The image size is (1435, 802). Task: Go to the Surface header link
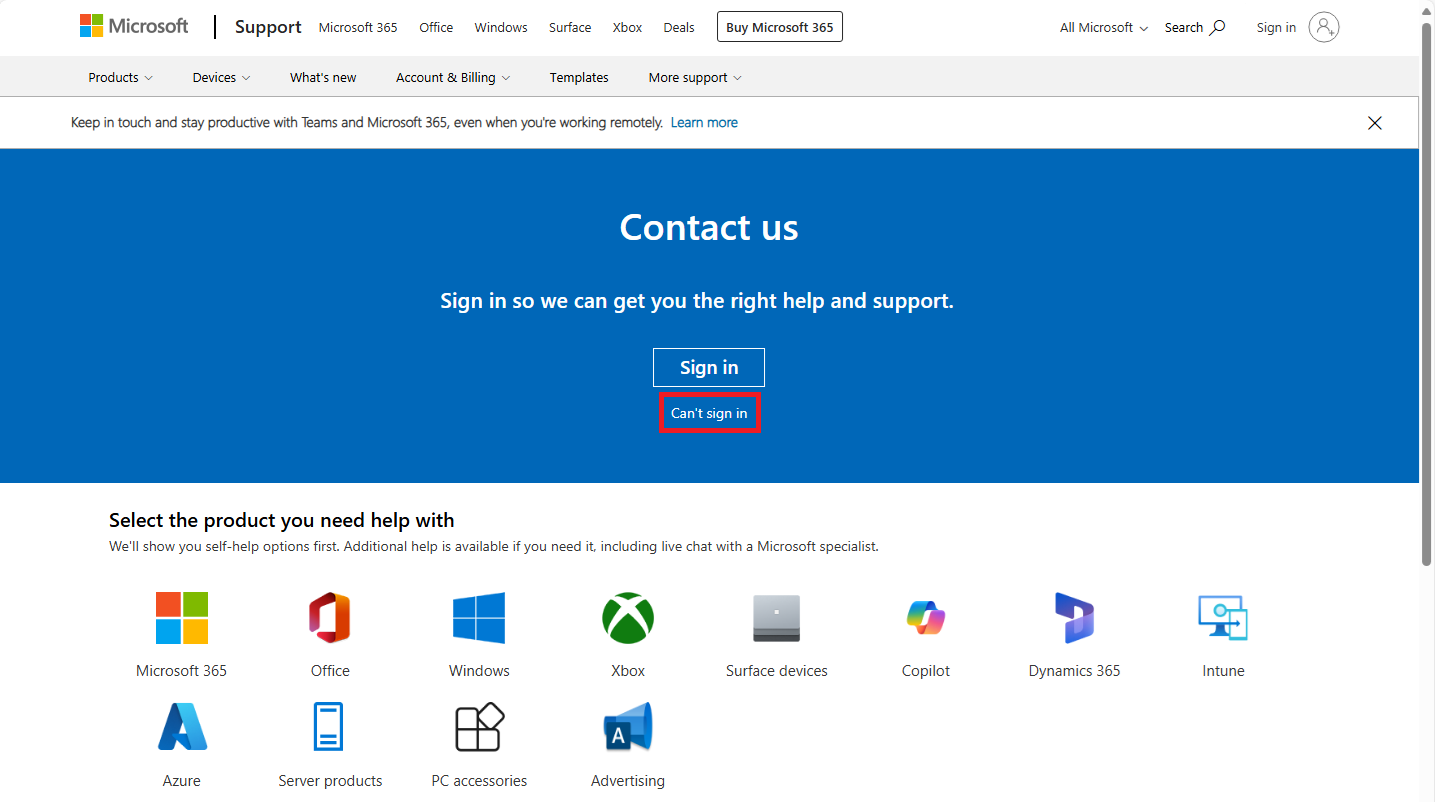pos(570,27)
